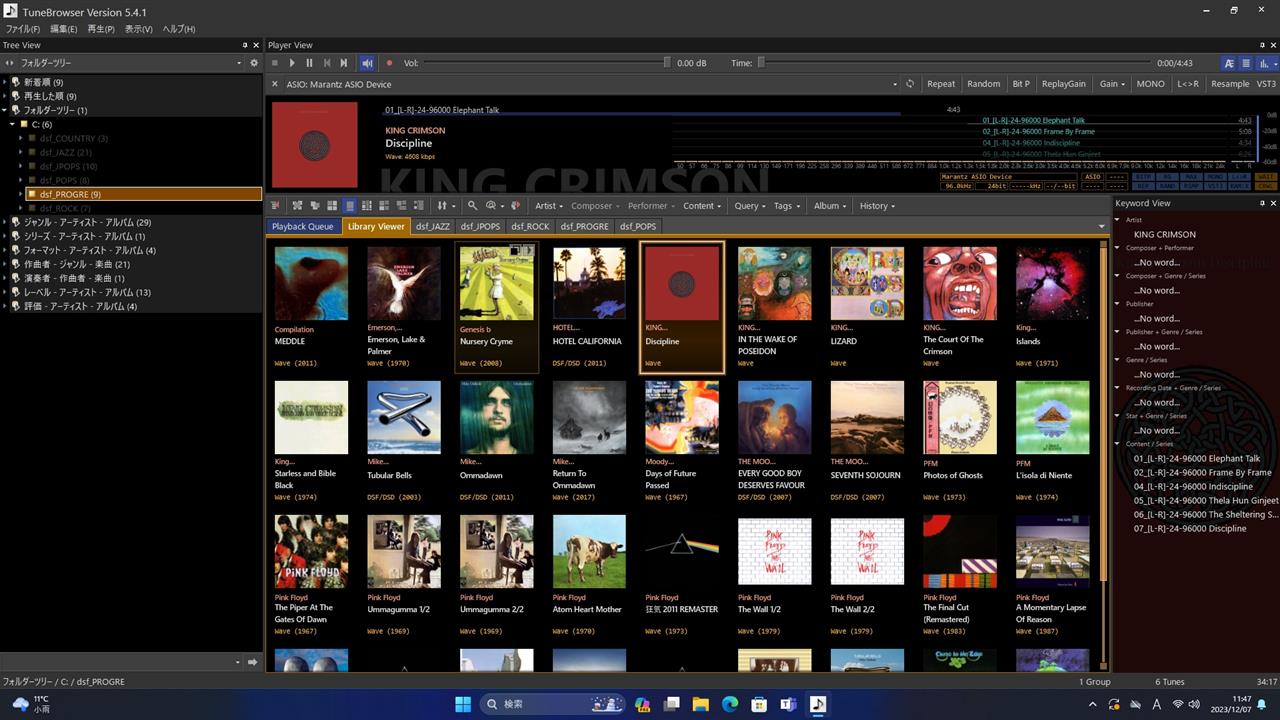
Task: Open Microsoft Edge from the taskbar
Action: [x=730, y=704]
